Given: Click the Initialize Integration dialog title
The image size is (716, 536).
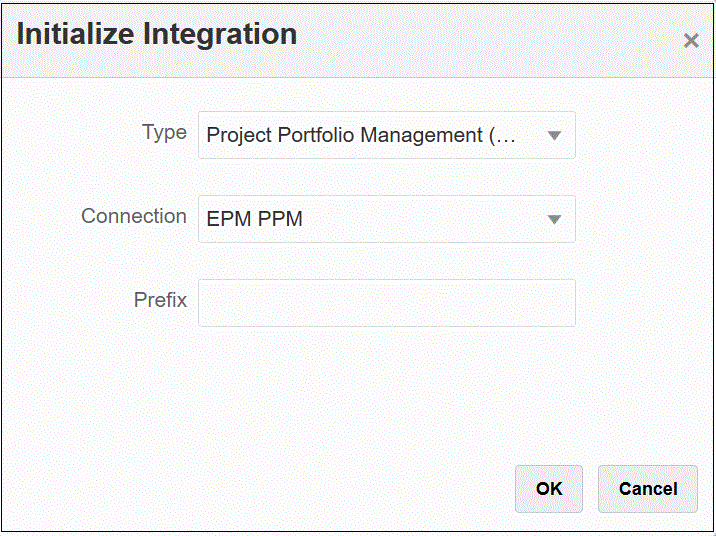Looking at the screenshot, I should (x=157, y=34).
